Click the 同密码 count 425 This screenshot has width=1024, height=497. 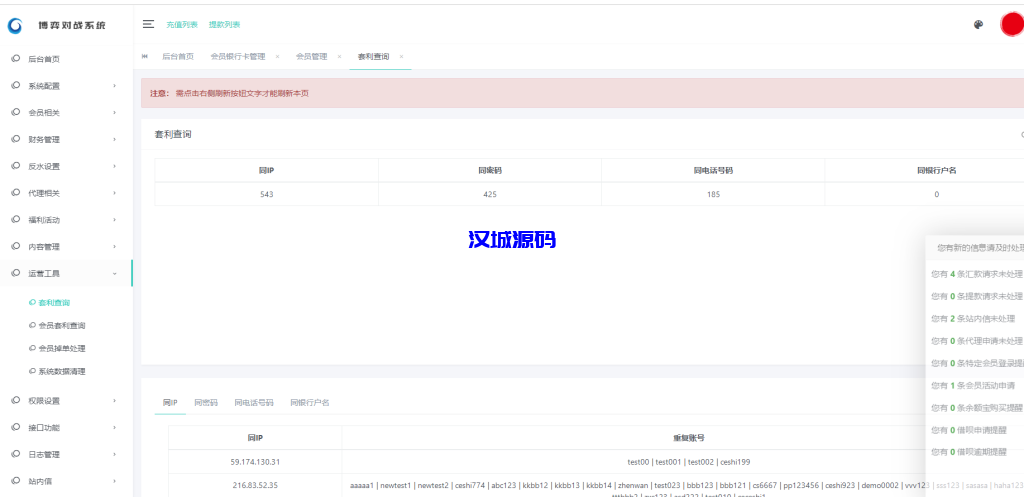(x=490, y=194)
